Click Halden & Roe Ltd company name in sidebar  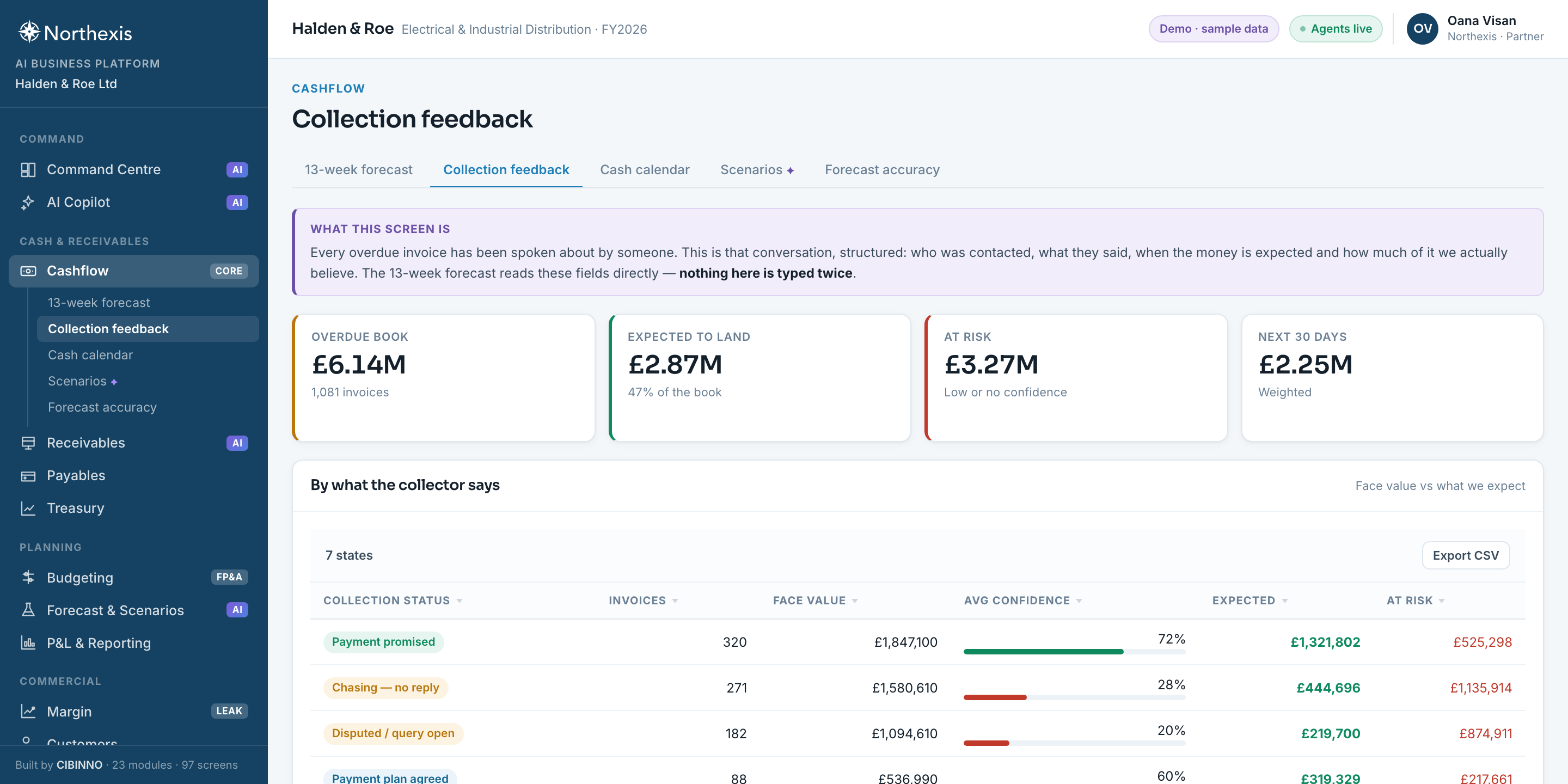66,84
